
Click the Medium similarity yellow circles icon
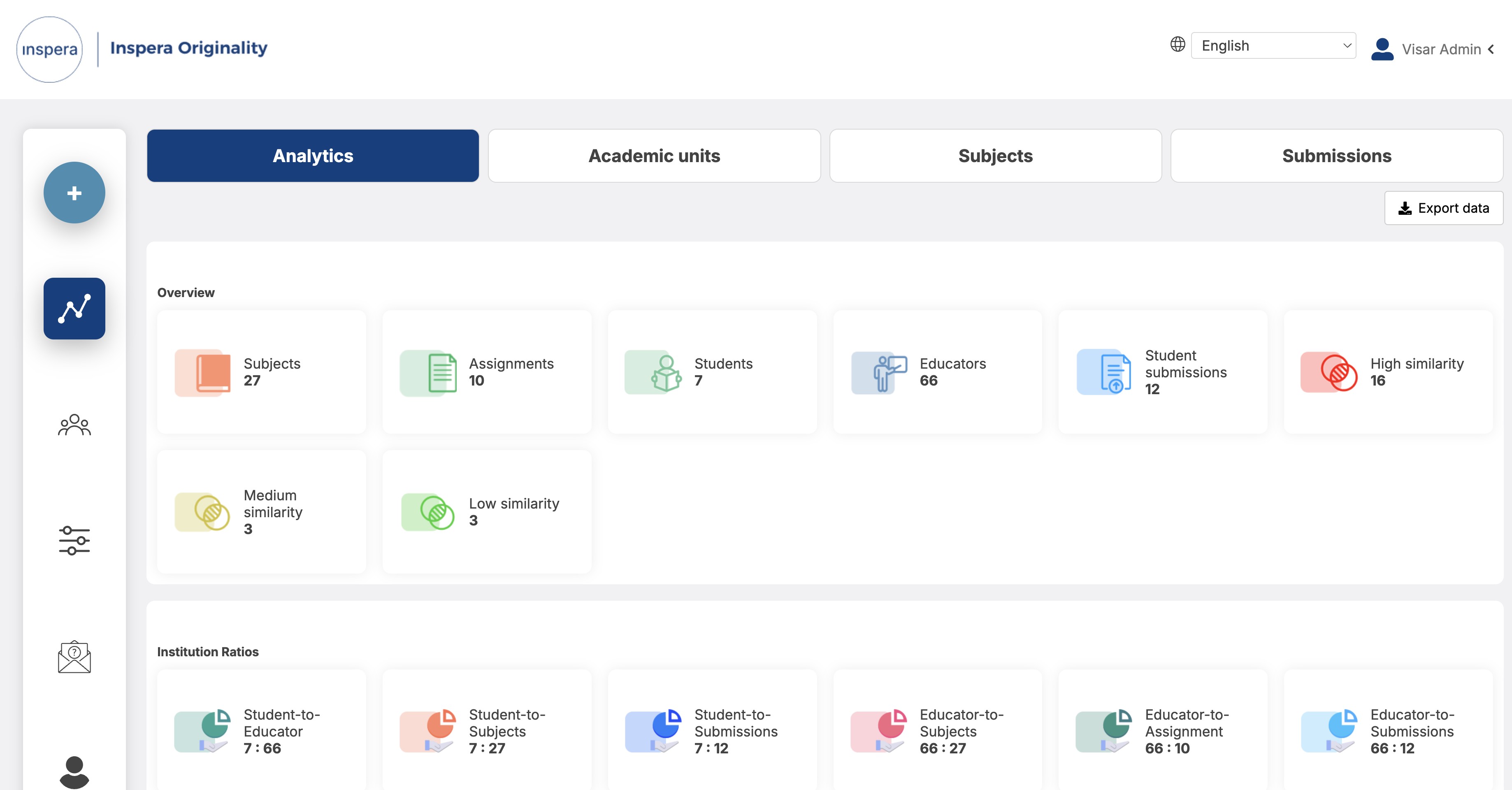pos(202,512)
